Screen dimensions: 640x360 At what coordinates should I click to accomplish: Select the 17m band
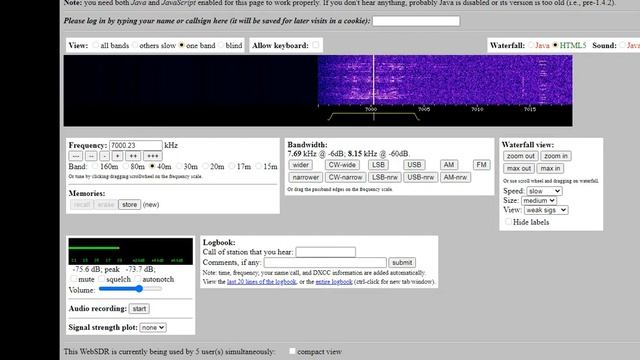click(x=232, y=166)
